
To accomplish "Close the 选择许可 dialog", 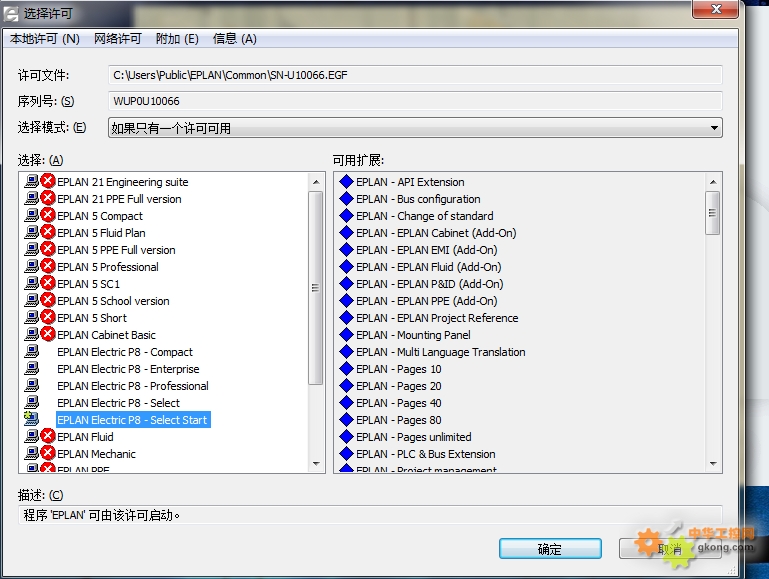I will [716, 9].
